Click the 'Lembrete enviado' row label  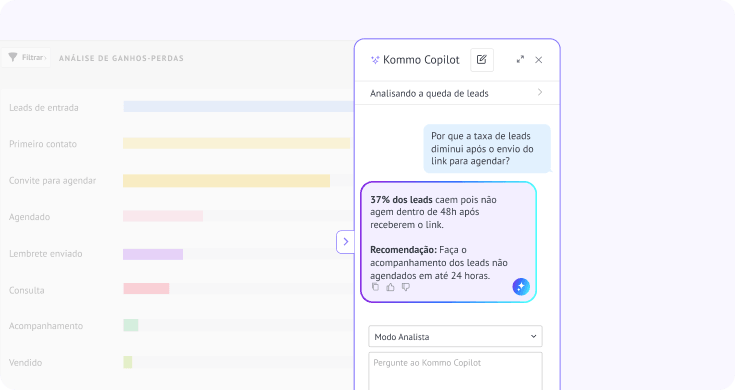pyautogui.click(x=45, y=254)
